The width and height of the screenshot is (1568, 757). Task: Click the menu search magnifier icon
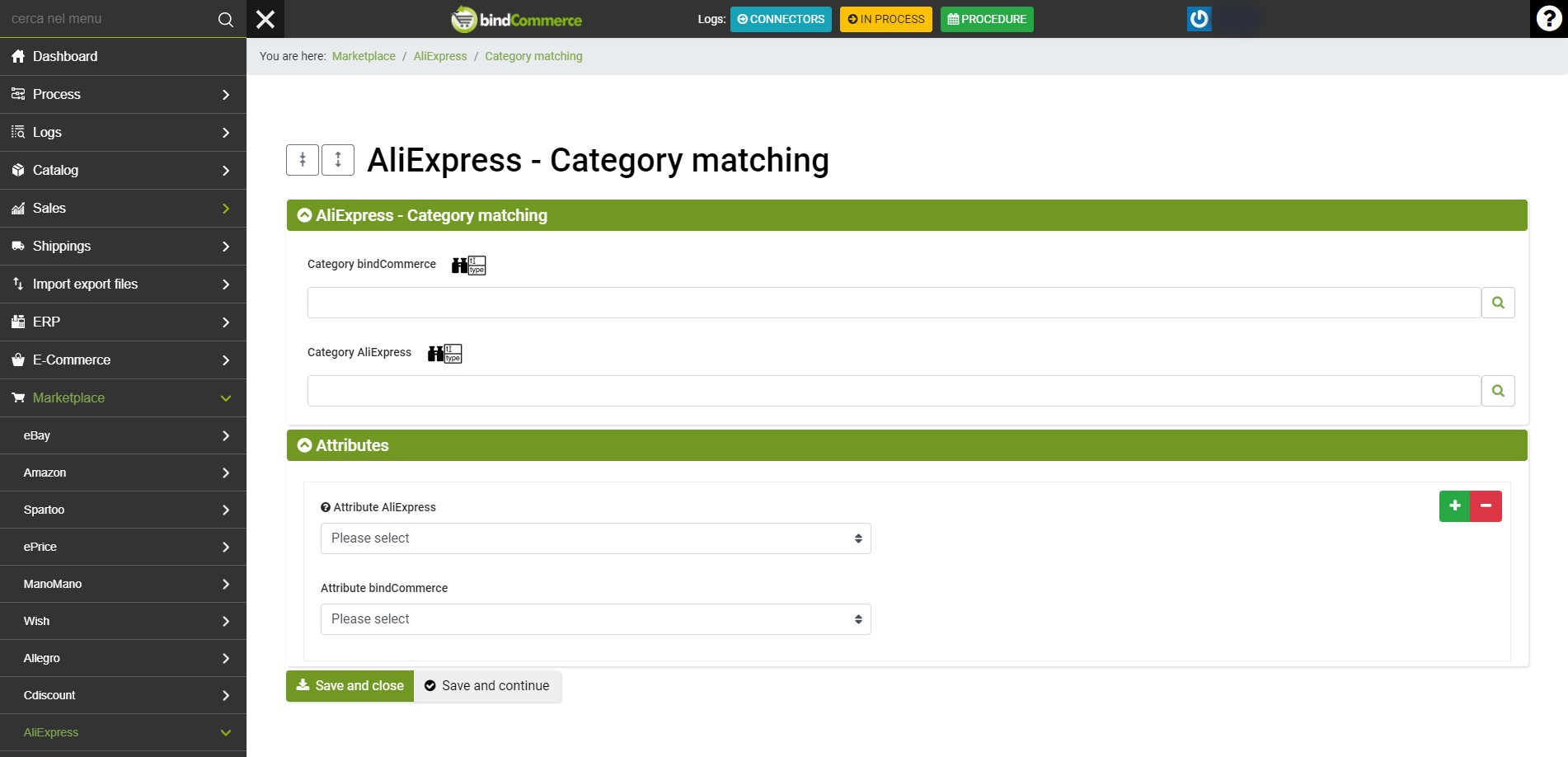click(225, 19)
